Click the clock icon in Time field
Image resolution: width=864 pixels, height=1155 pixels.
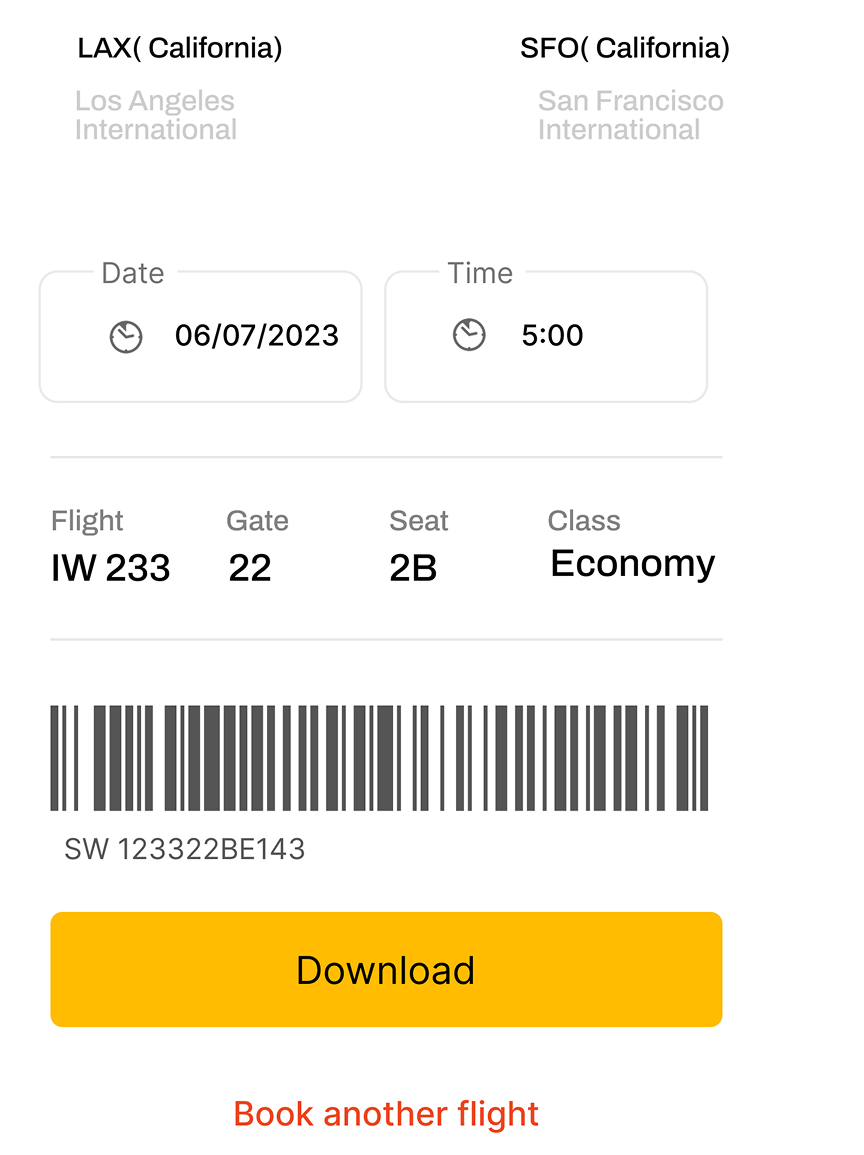(x=469, y=335)
